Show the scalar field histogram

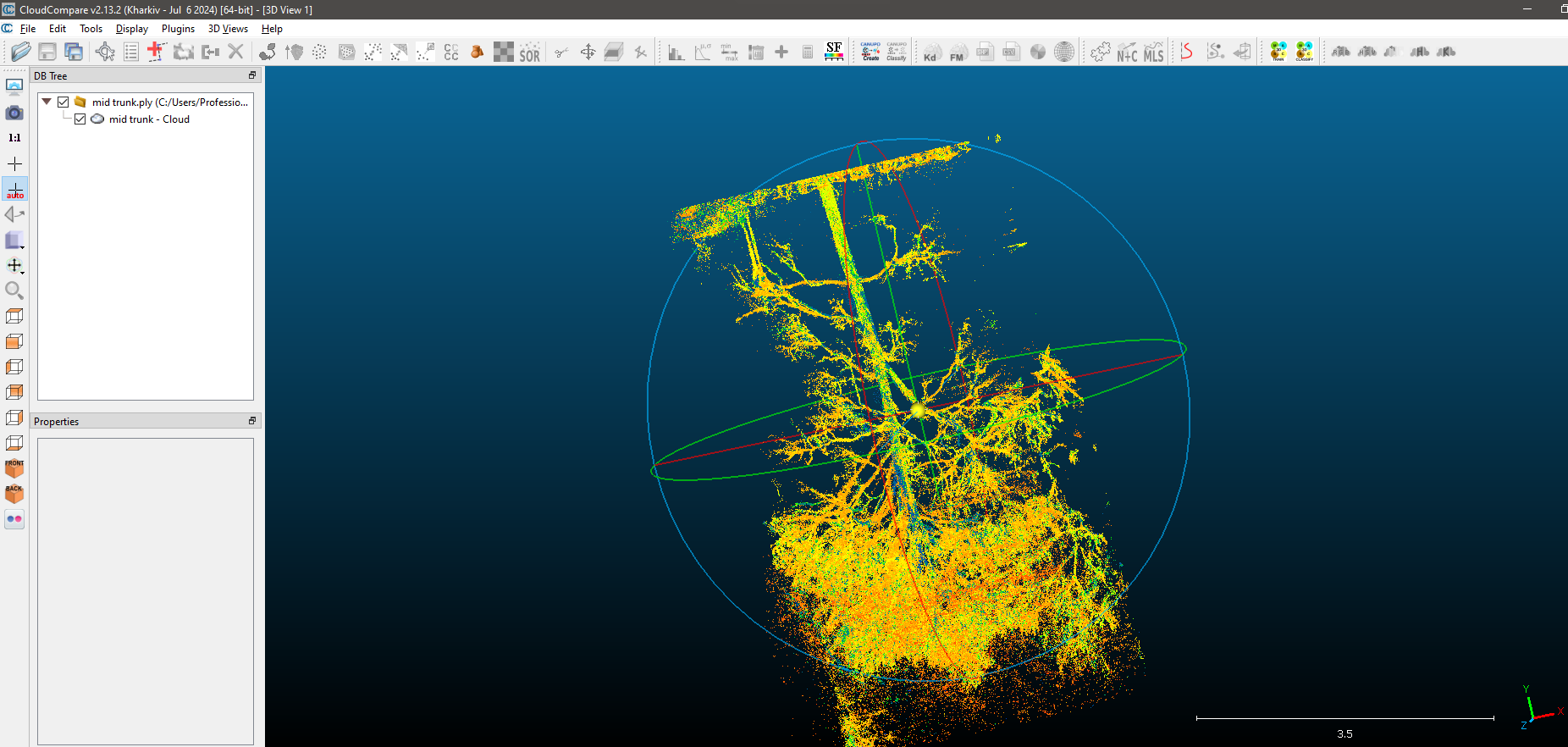(676, 52)
